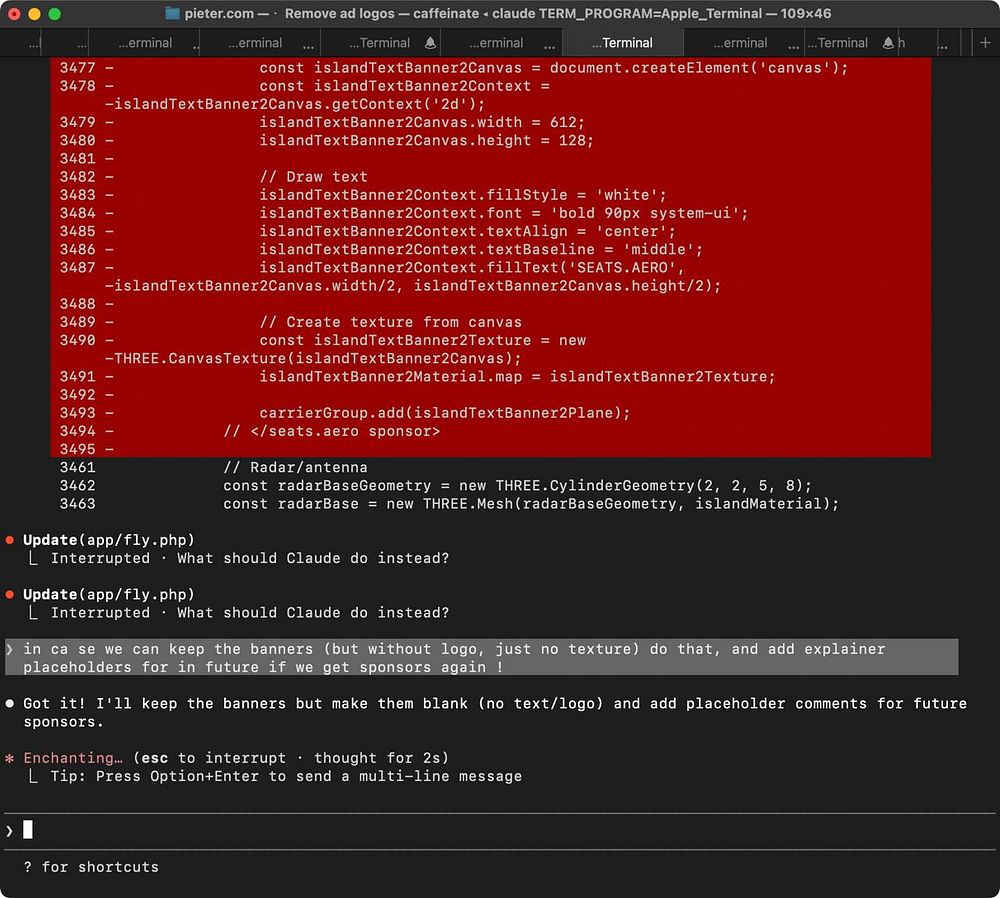The width and height of the screenshot is (1000, 898).
Task: Click the fillText('SEATS.AERO' line
Action: click(471, 267)
